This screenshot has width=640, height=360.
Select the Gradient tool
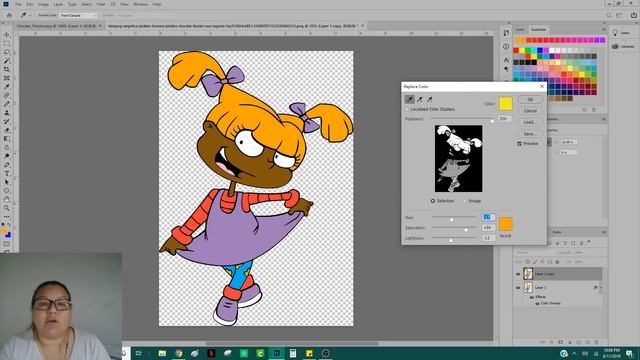tap(7, 139)
